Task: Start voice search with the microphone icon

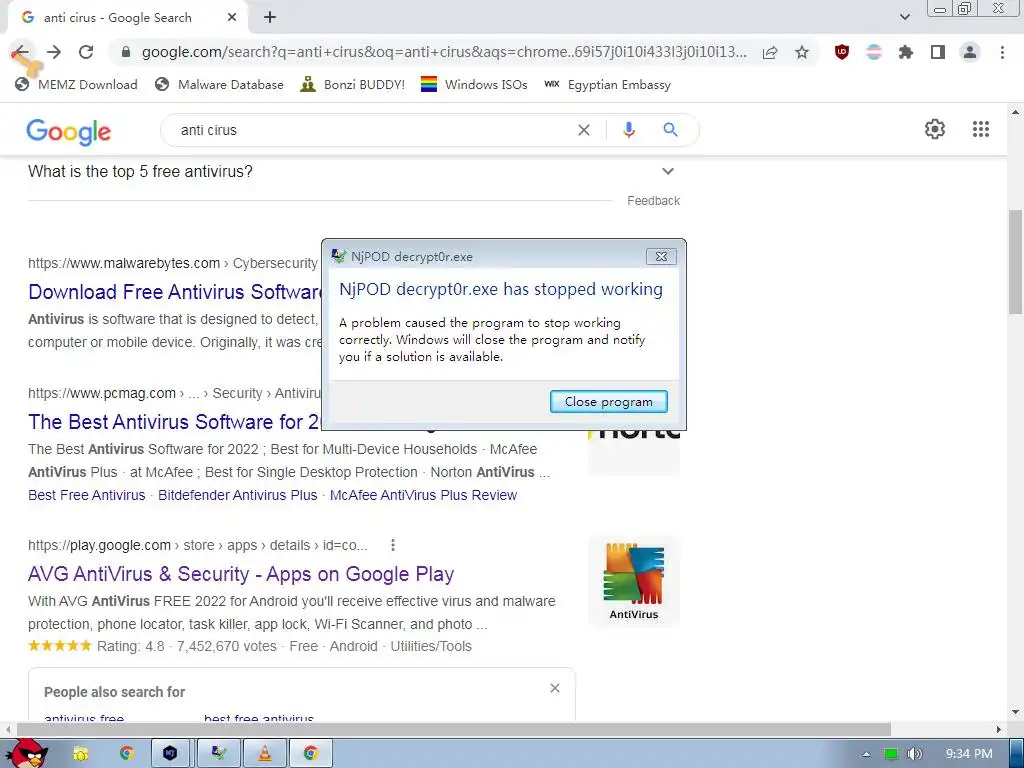Action: click(x=628, y=130)
